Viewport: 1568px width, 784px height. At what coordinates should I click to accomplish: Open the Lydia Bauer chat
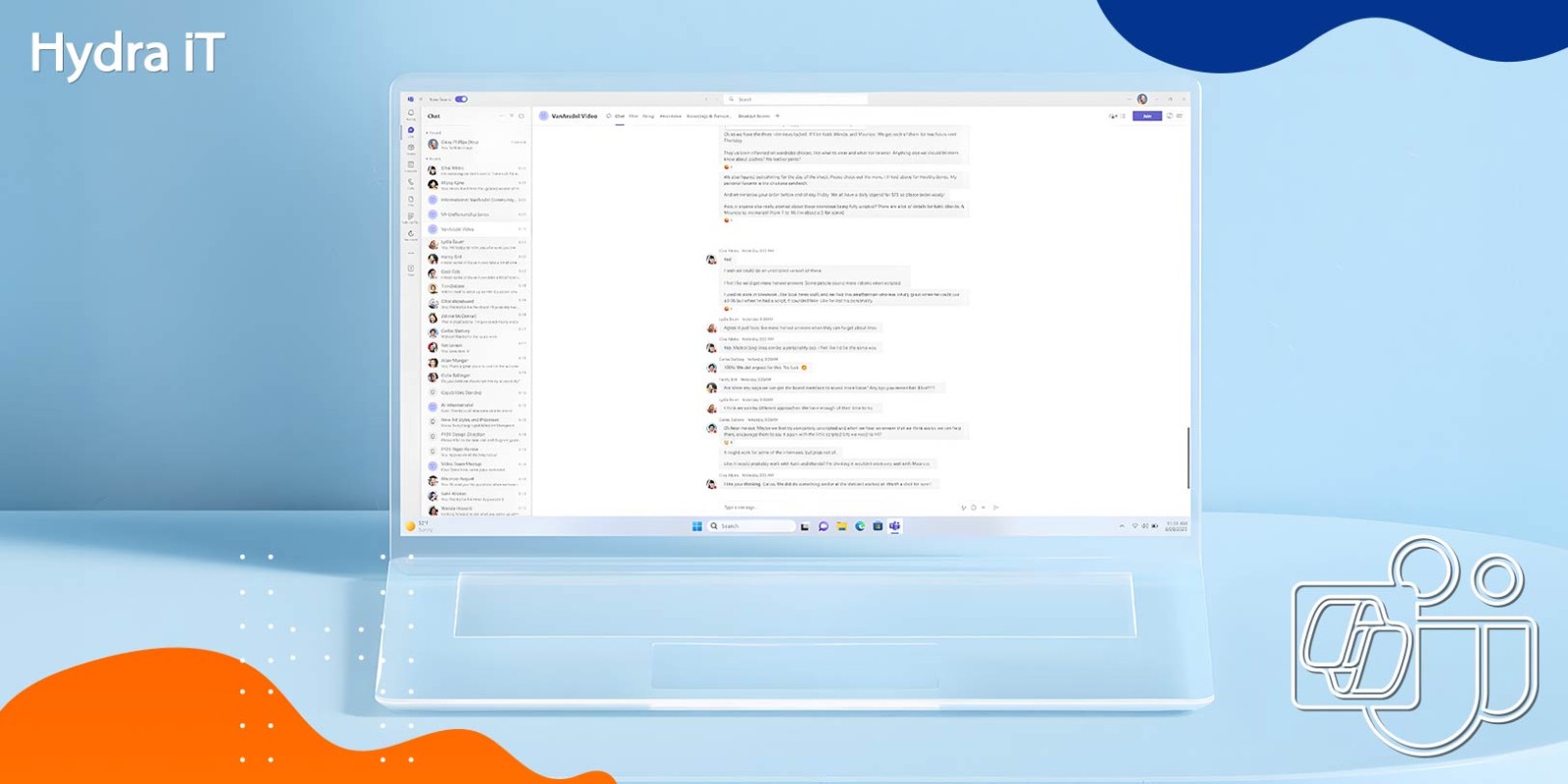point(477,244)
